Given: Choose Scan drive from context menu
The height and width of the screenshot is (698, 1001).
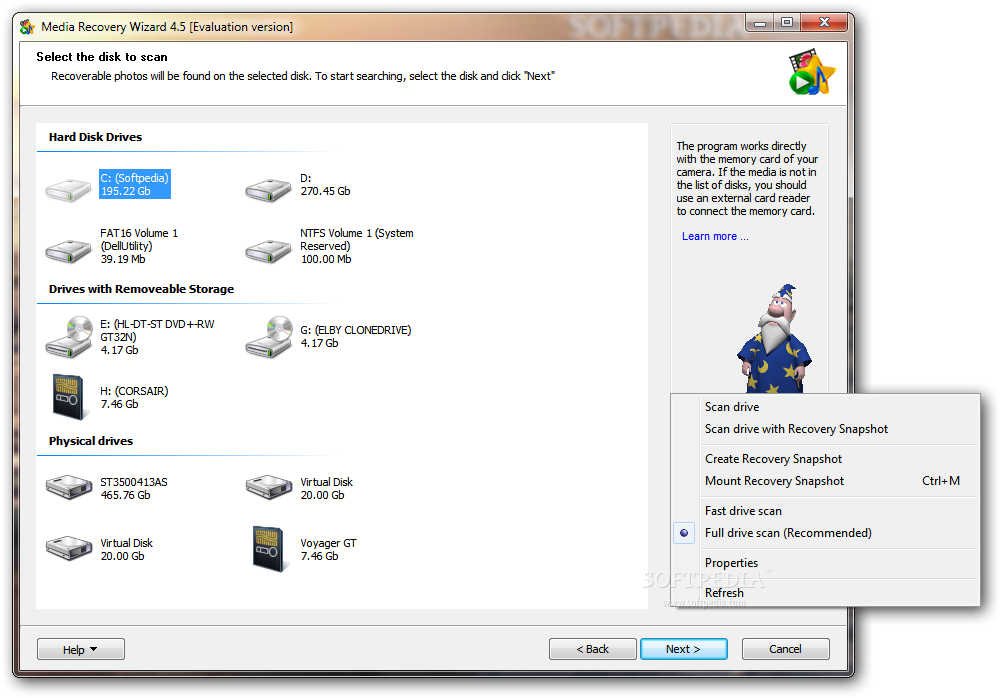Looking at the screenshot, I should pyautogui.click(x=732, y=407).
